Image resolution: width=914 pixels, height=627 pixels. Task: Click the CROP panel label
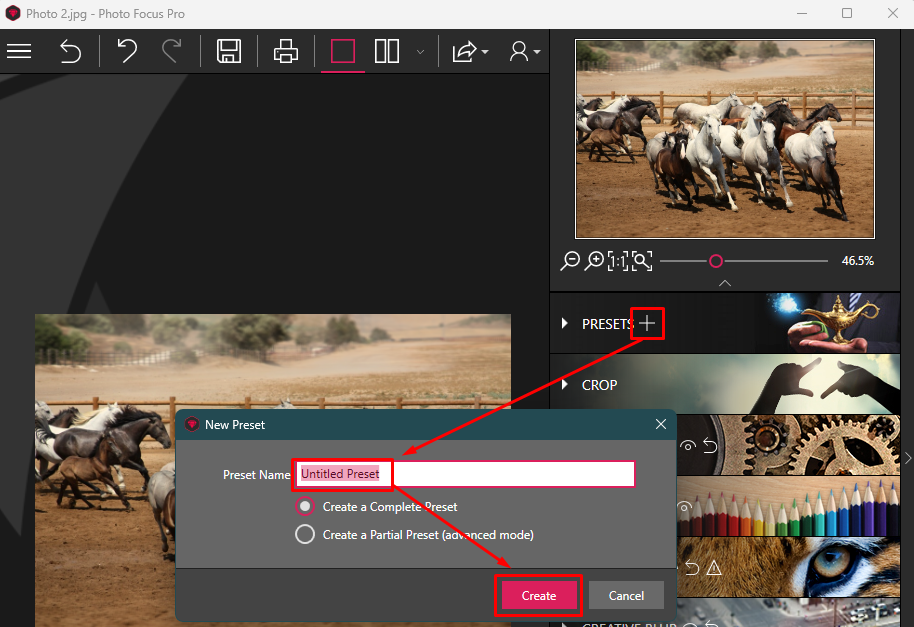pos(599,385)
